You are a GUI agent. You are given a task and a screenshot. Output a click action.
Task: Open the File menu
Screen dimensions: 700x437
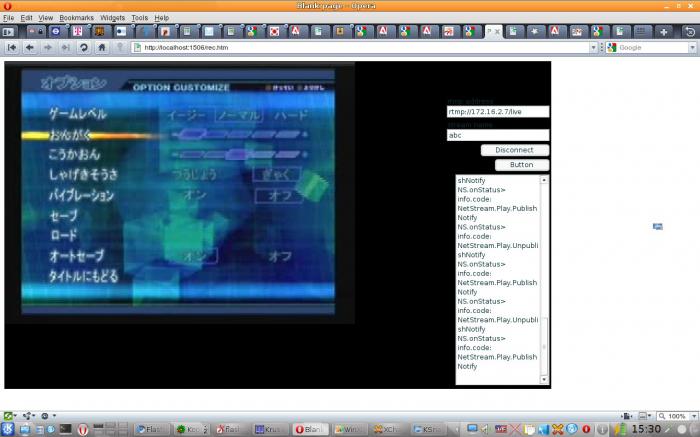[8, 18]
